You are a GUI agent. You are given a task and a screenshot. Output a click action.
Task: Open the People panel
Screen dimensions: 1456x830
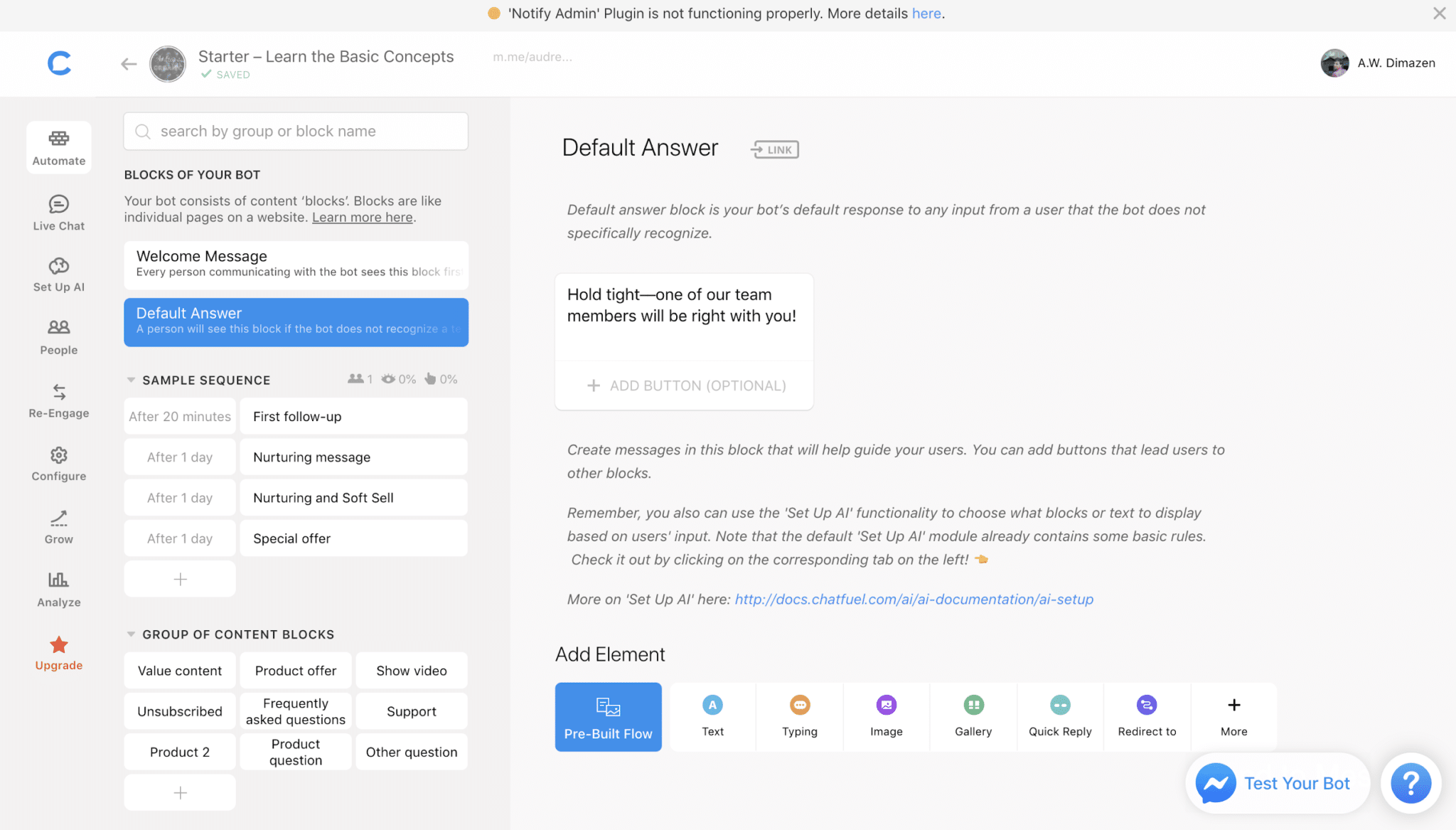point(58,336)
